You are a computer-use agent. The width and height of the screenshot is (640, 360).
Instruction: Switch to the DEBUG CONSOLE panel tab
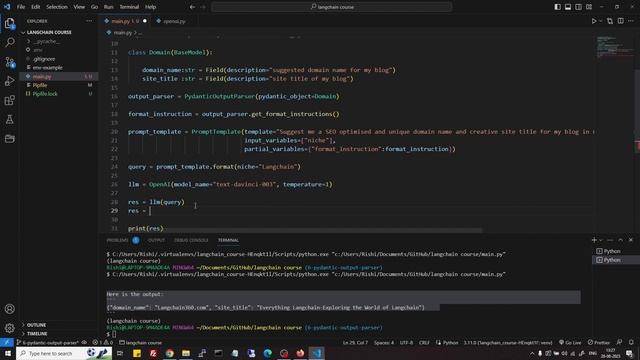[x=191, y=240]
